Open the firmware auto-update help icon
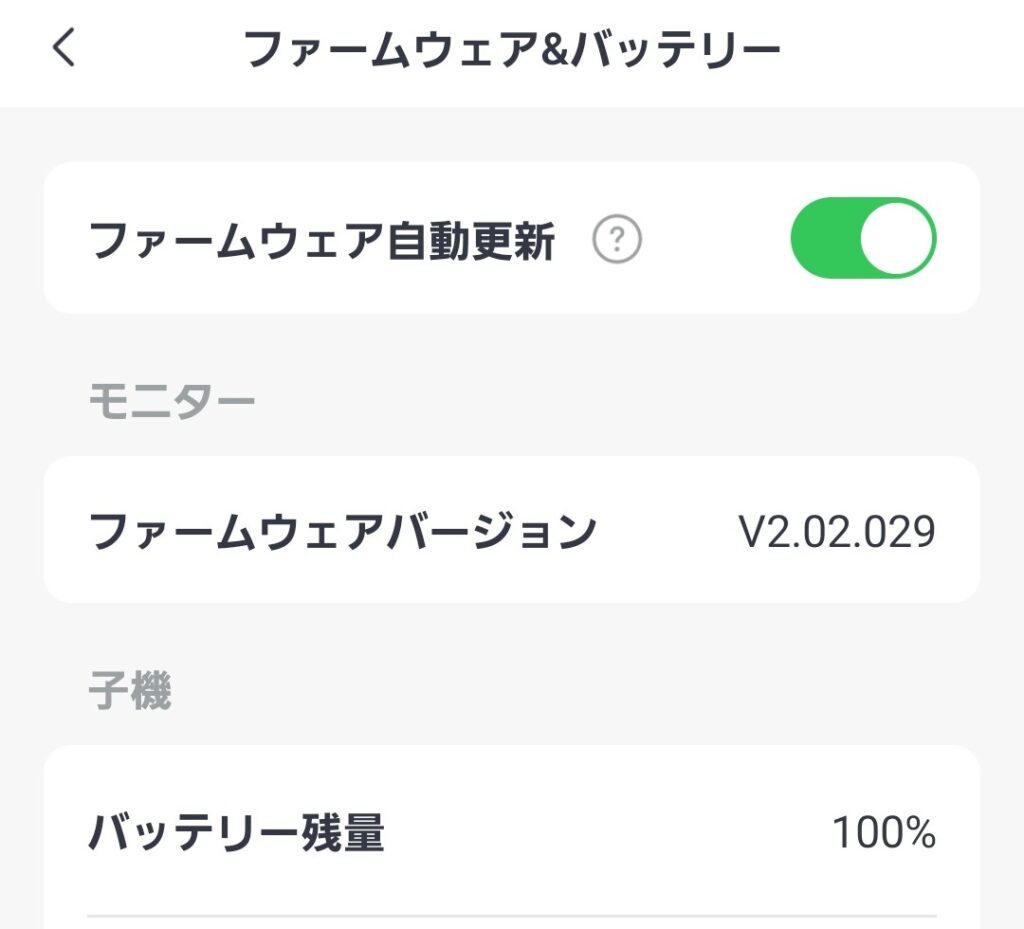This screenshot has height=929, width=1024. pos(617,240)
